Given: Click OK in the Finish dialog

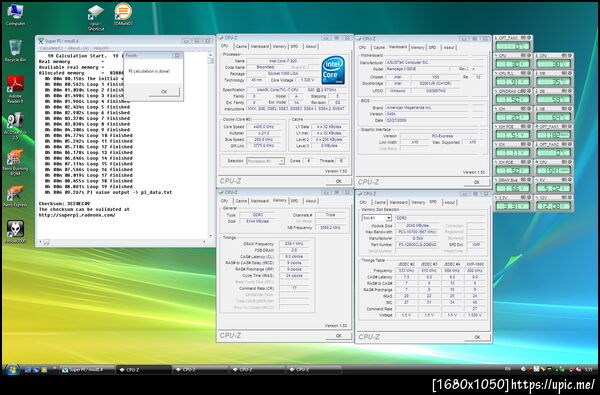Looking at the screenshot, I should tap(164, 92).
